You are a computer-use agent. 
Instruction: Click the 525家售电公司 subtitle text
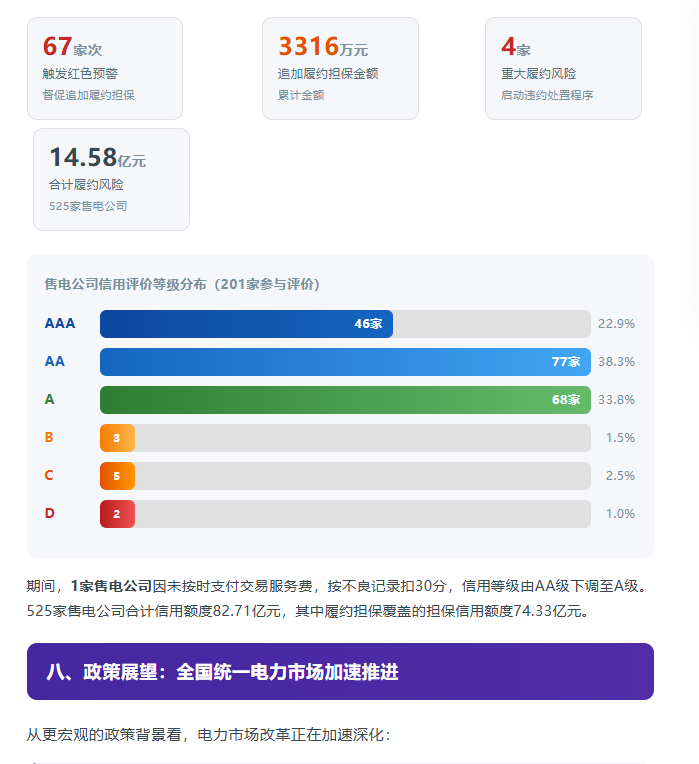click(88, 206)
